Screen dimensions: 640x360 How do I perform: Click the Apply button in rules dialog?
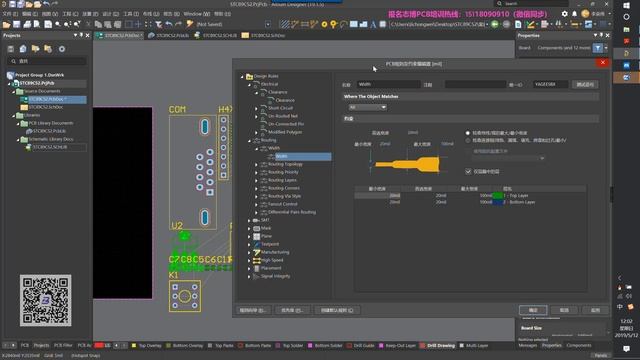(595, 310)
